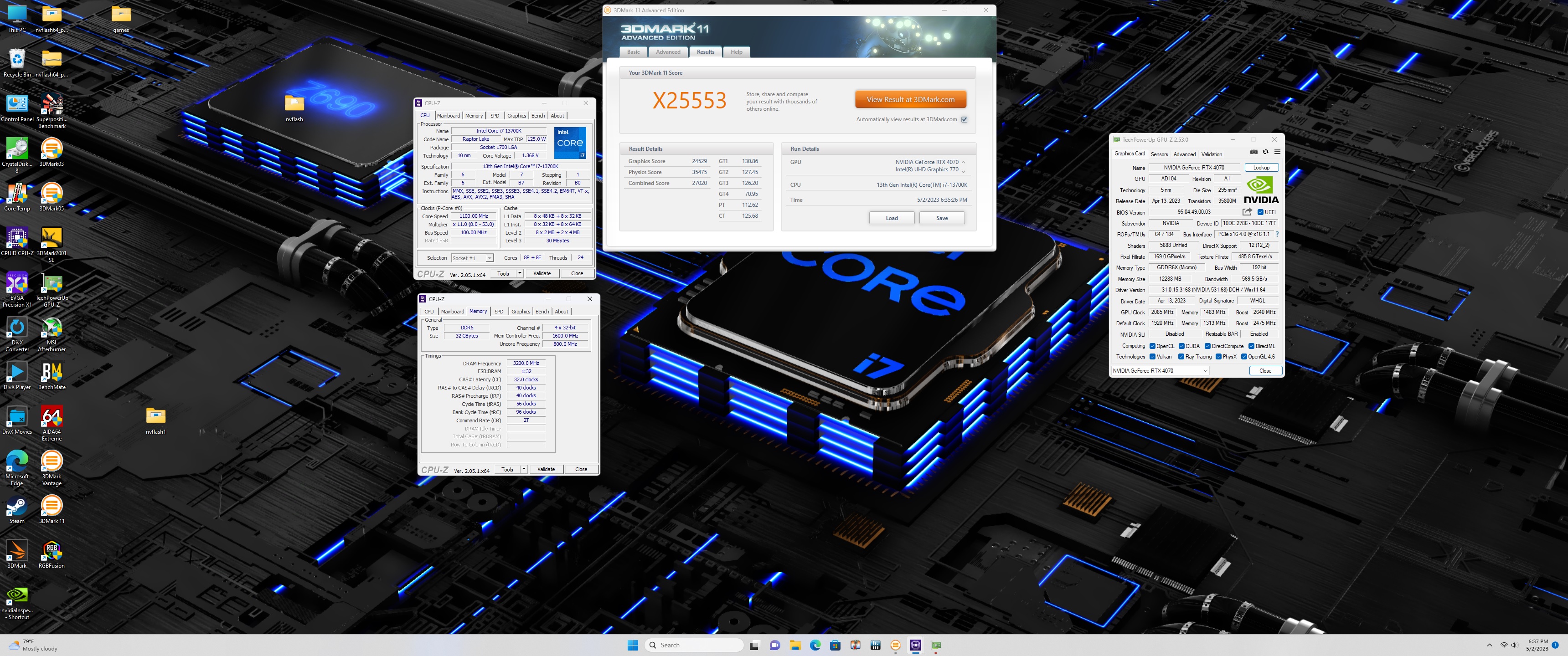Click the Windows Start button on taskbar
The image size is (1568, 656).
[x=632, y=645]
